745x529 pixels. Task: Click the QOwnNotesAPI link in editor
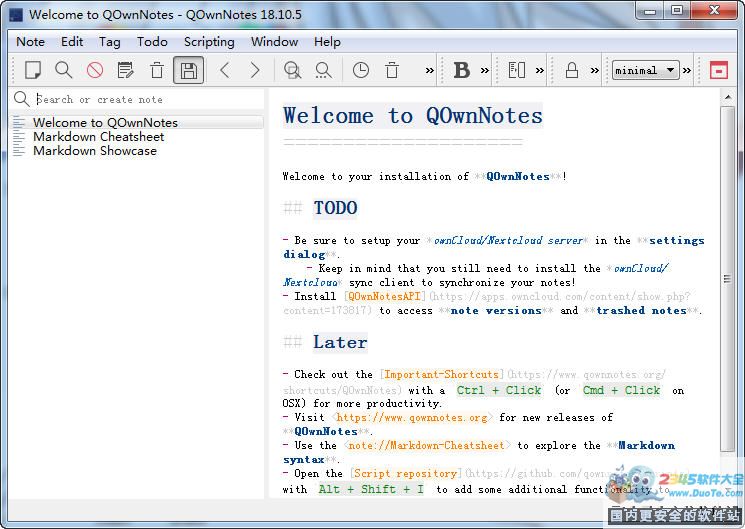click(x=384, y=296)
